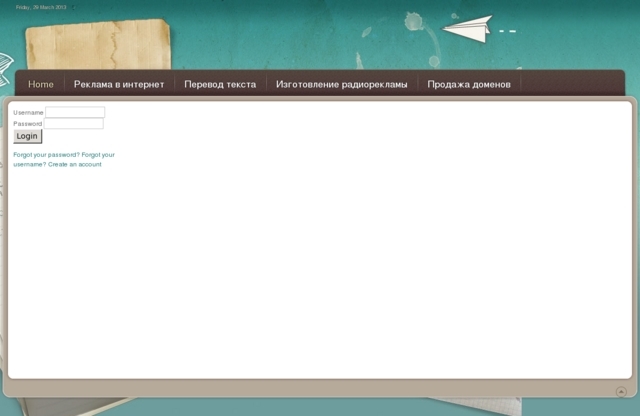640x416 pixels.
Task: Click the scroll-to-top arrow icon
Action: click(621, 391)
